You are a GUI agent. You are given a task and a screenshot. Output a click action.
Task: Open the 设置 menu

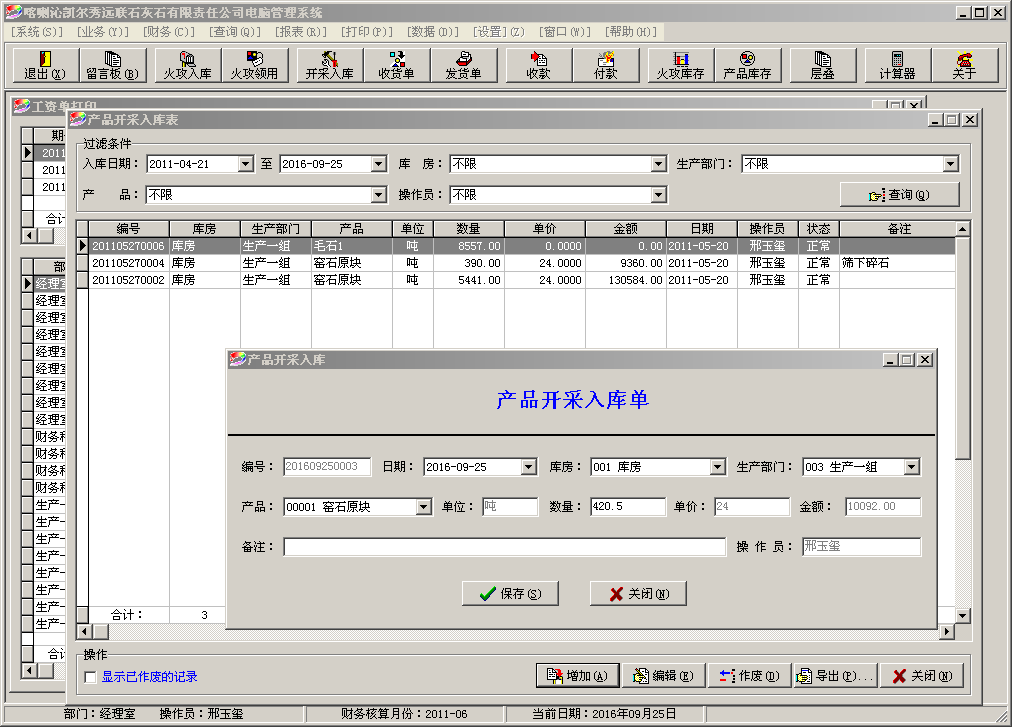click(x=495, y=31)
